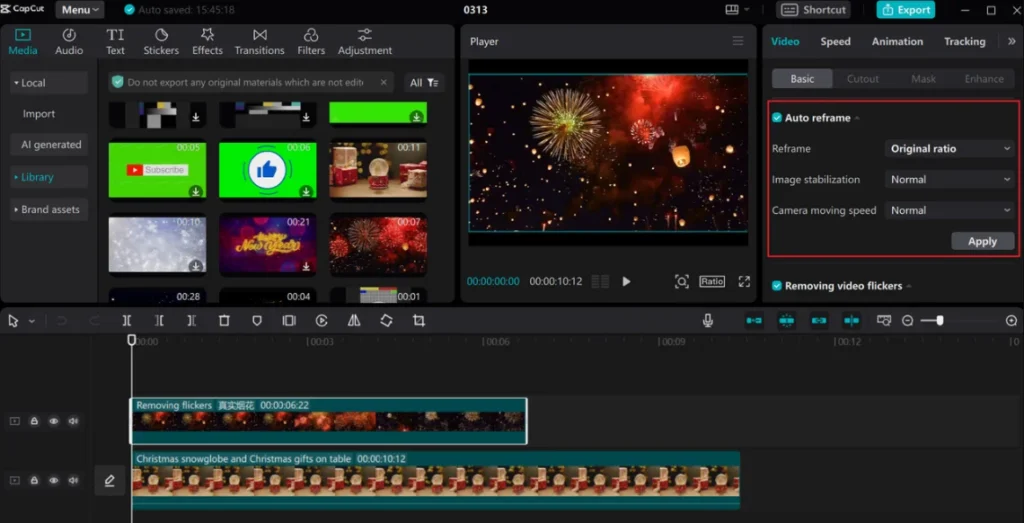The image size is (1024, 523).
Task: Open the Effects panel
Action: click(207, 41)
